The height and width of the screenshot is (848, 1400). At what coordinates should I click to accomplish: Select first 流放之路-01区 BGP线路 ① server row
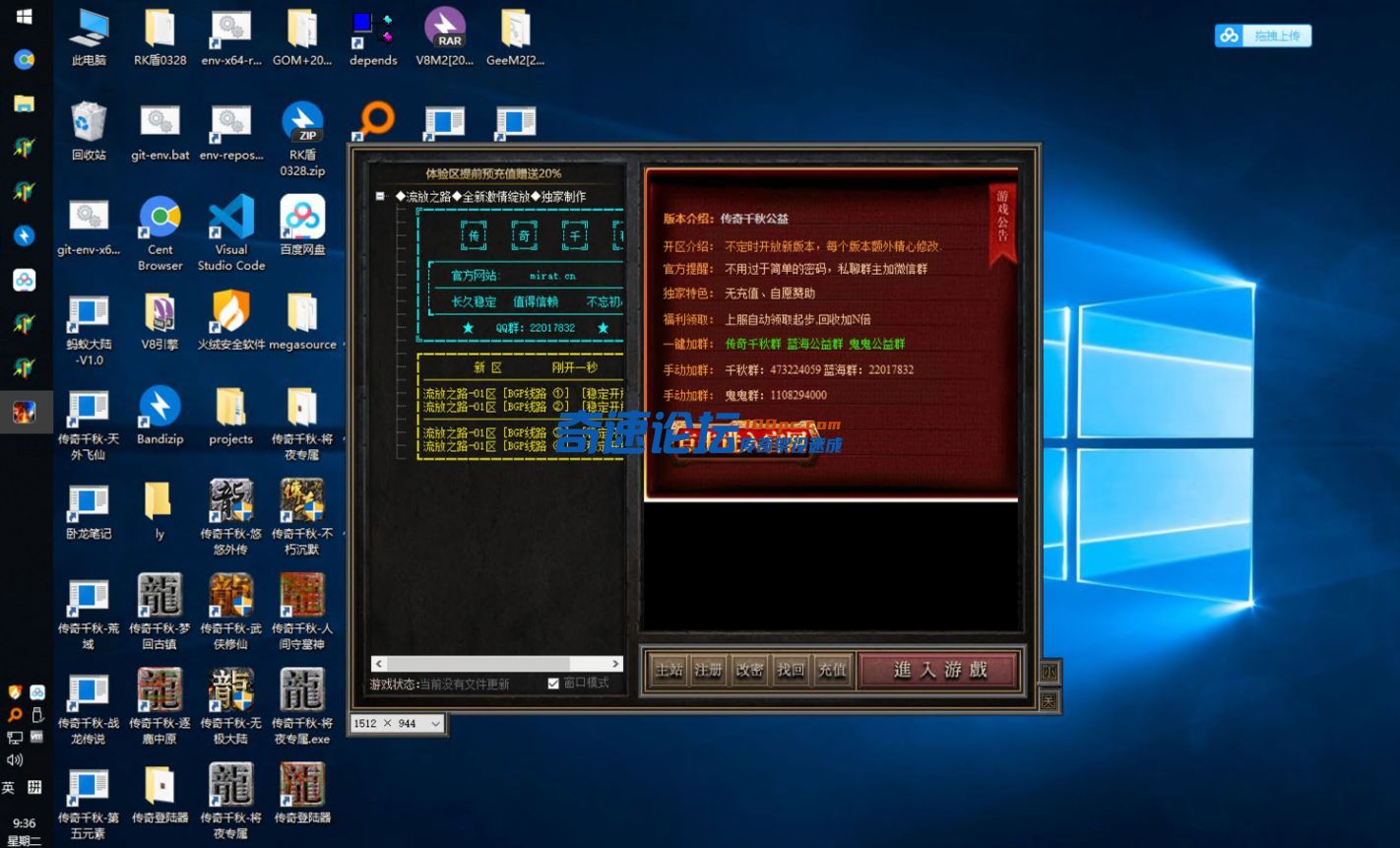523,394
